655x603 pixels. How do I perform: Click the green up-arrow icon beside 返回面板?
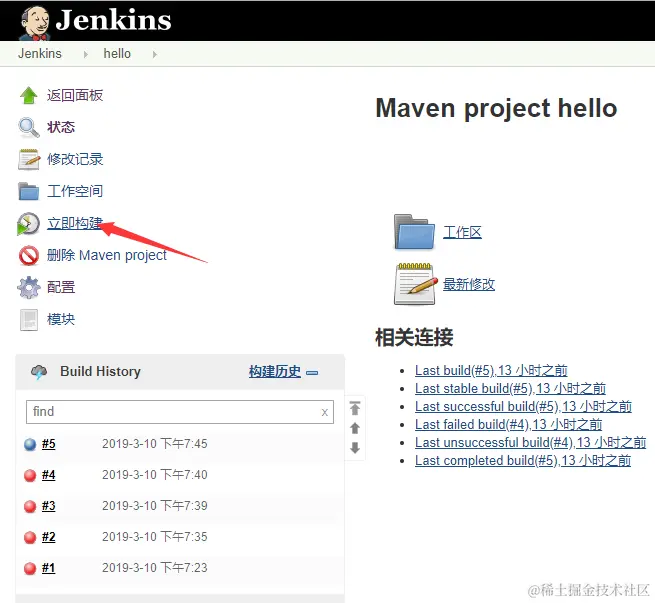[28, 95]
